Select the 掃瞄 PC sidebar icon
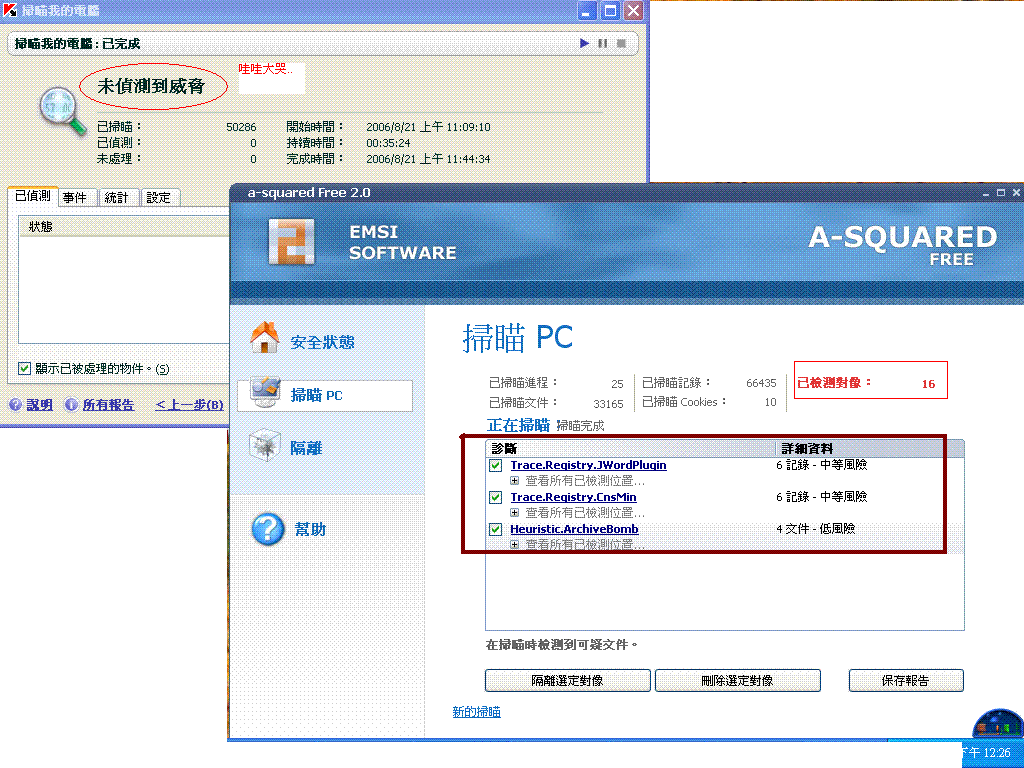Viewport: 1024px width, 768px height. pos(266,394)
